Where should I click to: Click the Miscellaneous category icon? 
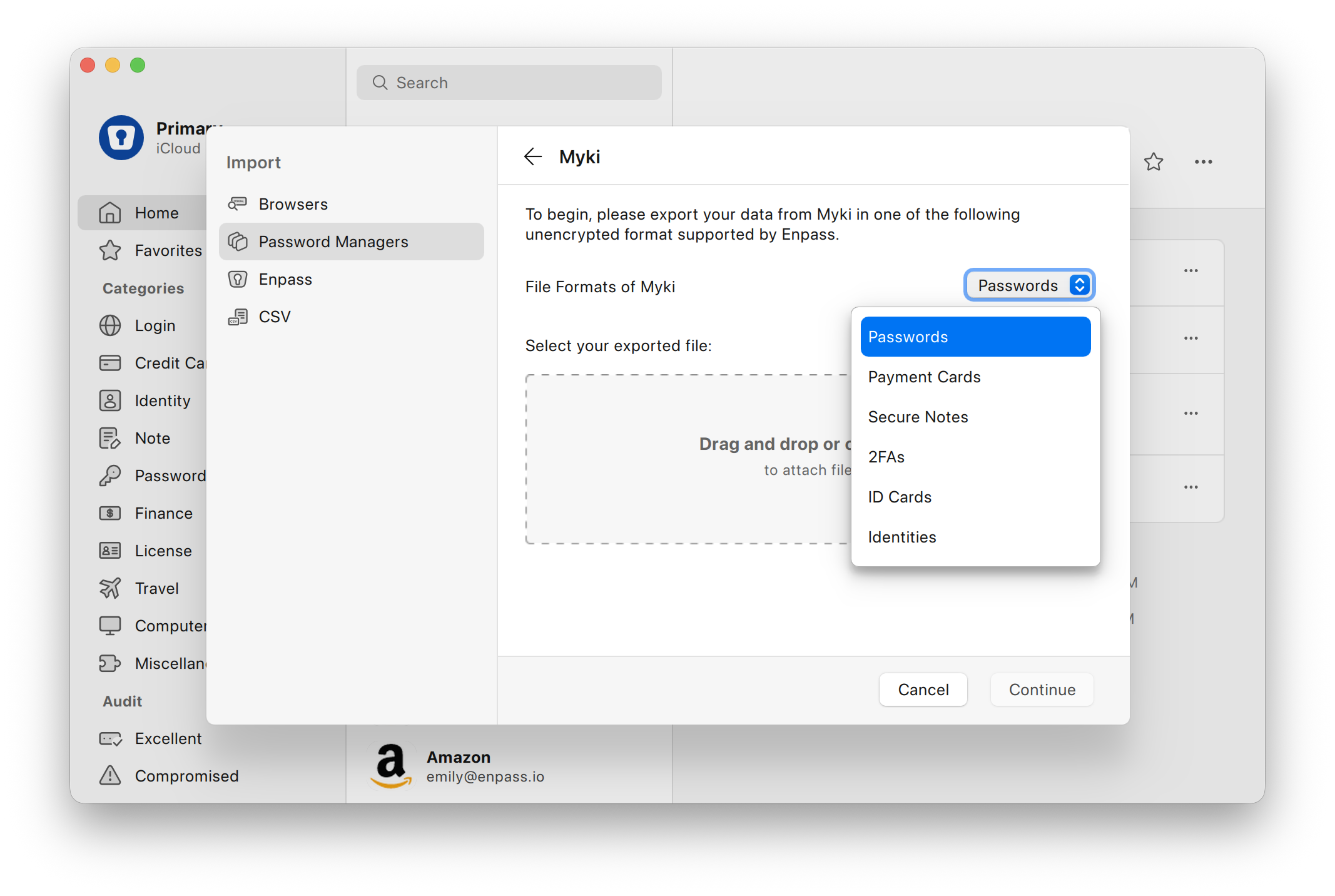tap(110, 663)
